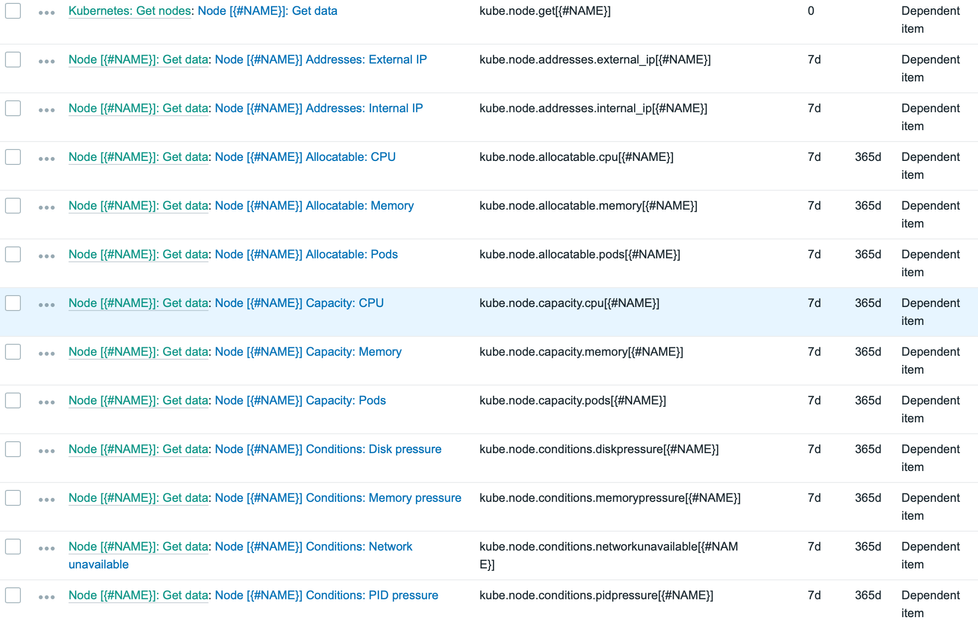Open the three-dot menu for the Addresses: Internal IP row
The height and width of the screenshot is (626, 978).
pyautogui.click(x=47, y=110)
